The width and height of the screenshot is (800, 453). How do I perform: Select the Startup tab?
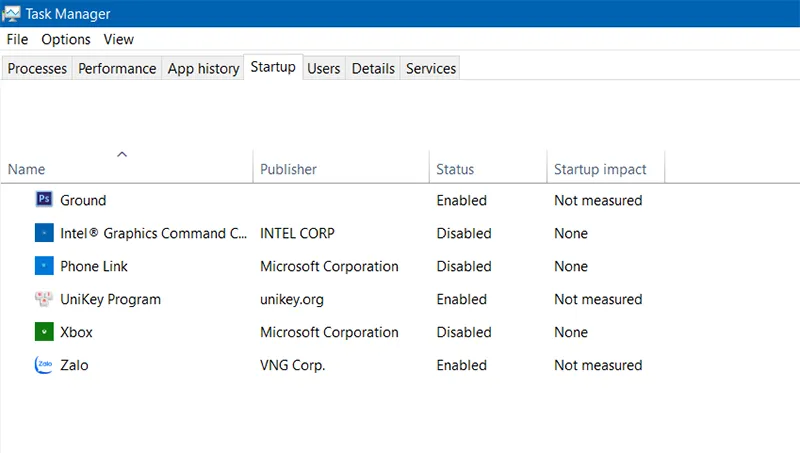pyautogui.click(x=273, y=67)
